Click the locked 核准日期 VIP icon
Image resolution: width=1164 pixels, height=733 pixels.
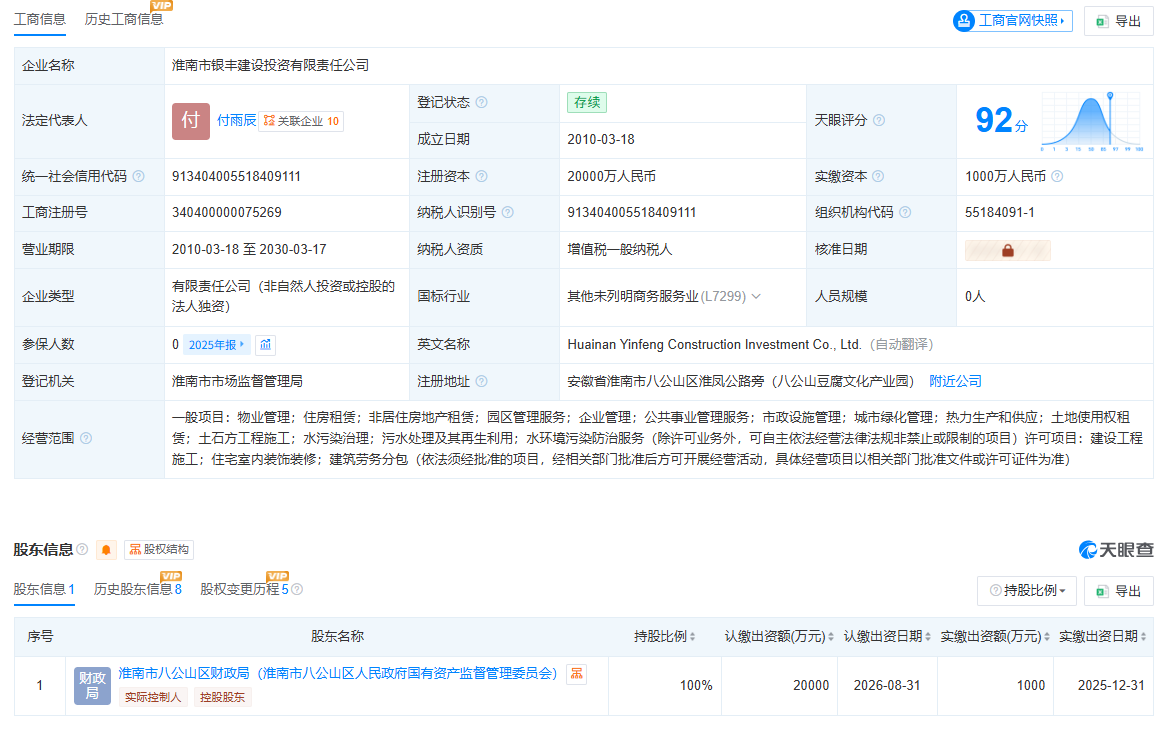1007,250
